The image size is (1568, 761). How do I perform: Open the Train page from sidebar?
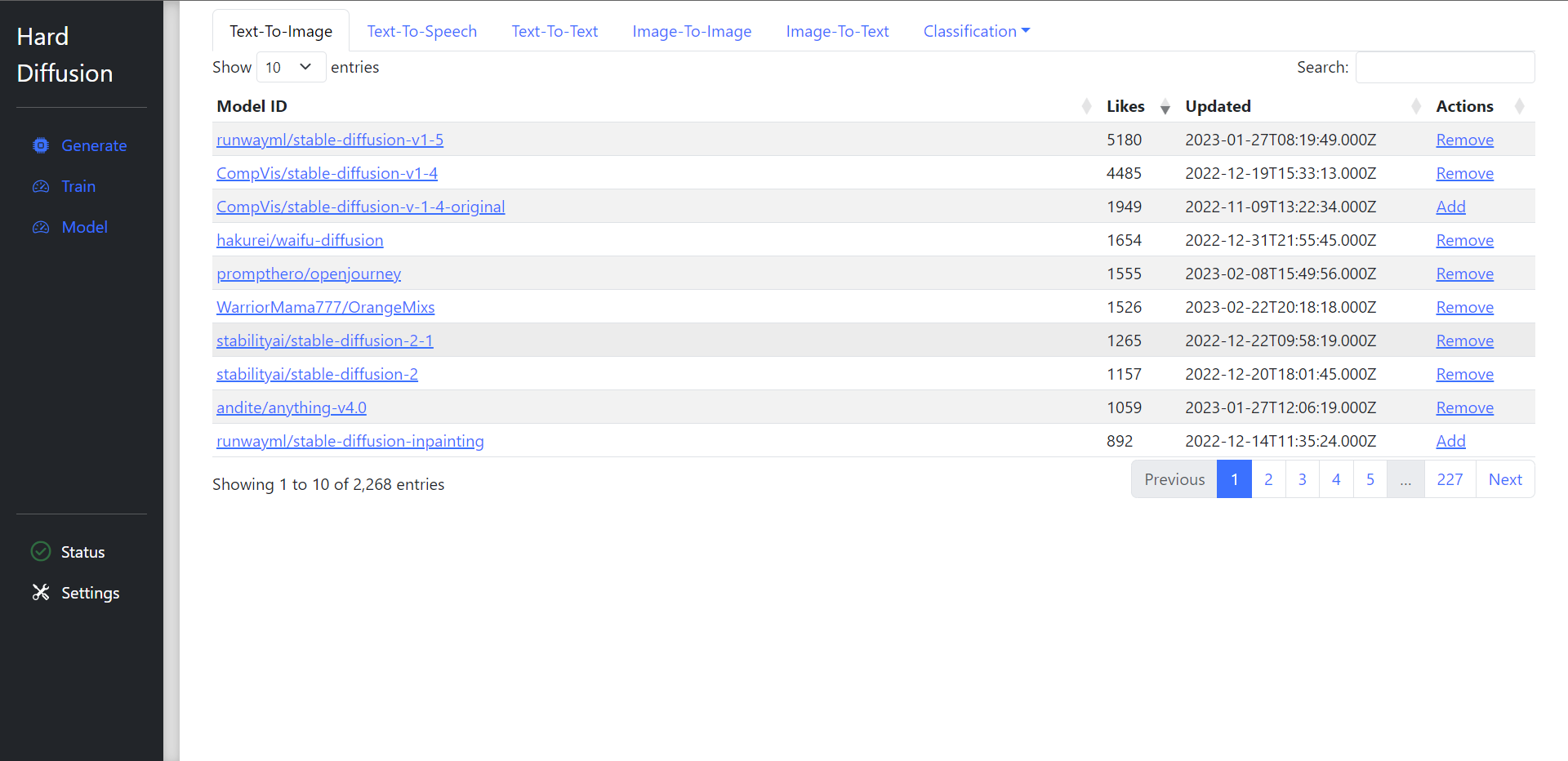pos(78,186)
